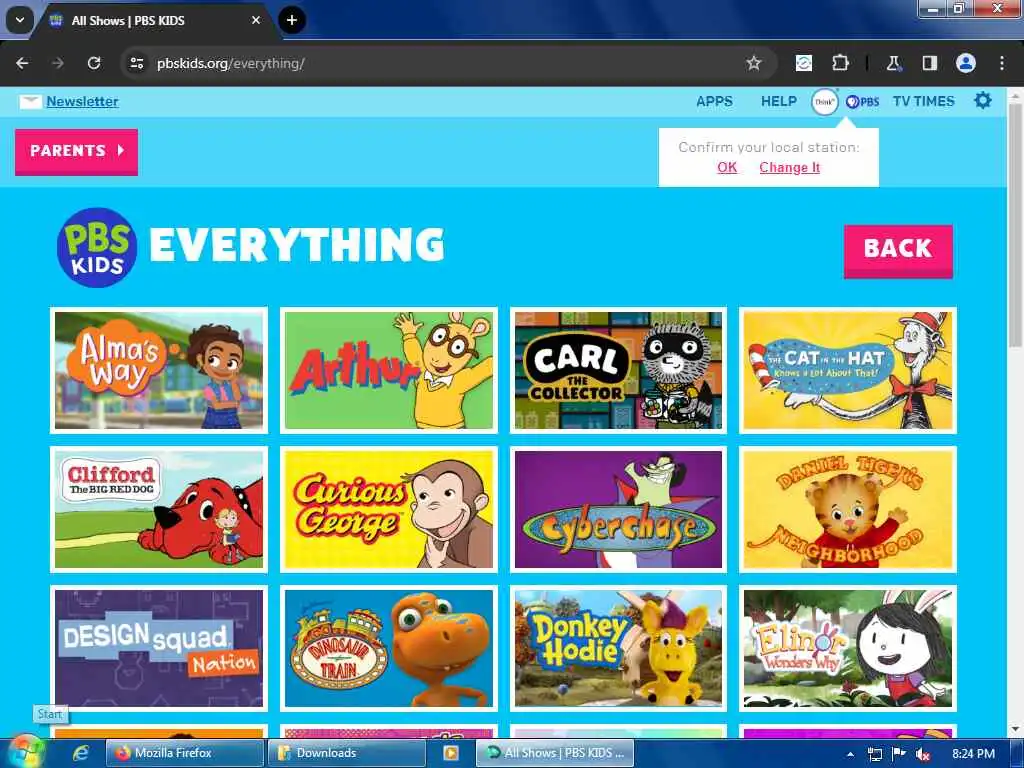The height and width of the screenshot is (768, 1024).
Task: Open a new browser tab
Action: (292, 20)
